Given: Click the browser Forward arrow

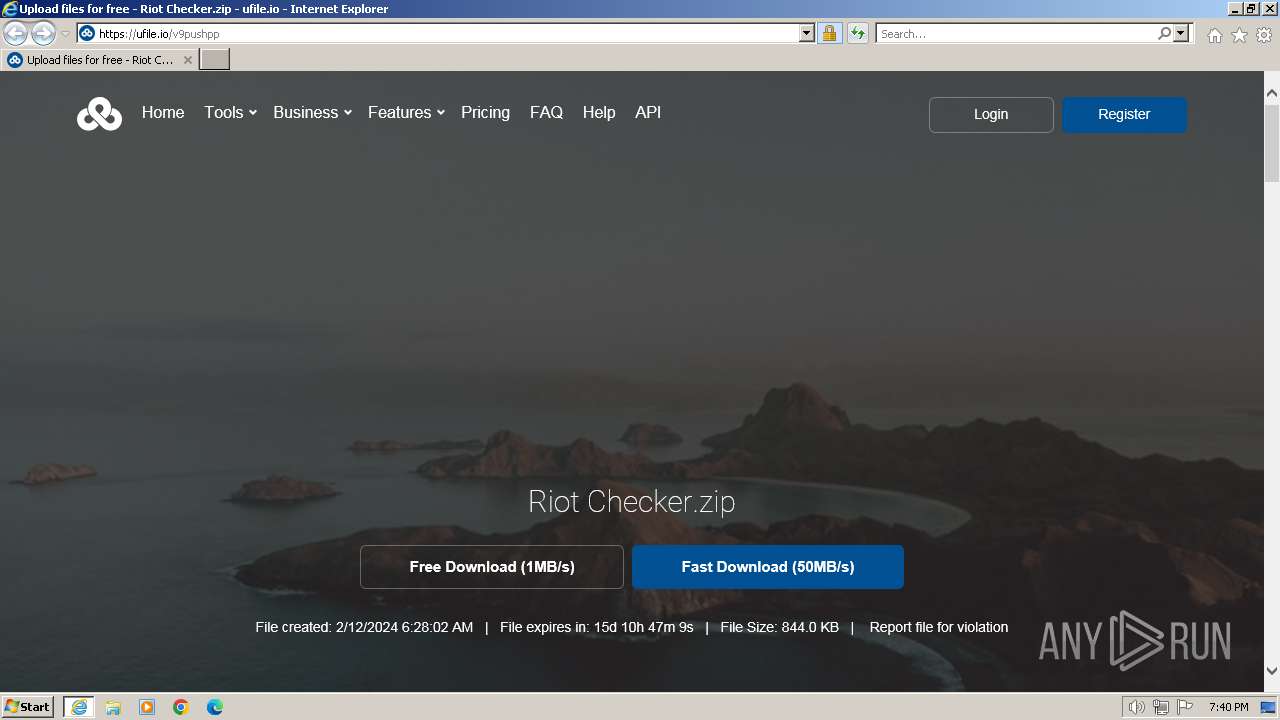Looking at the screenshot, I should [x=43, y=33].
